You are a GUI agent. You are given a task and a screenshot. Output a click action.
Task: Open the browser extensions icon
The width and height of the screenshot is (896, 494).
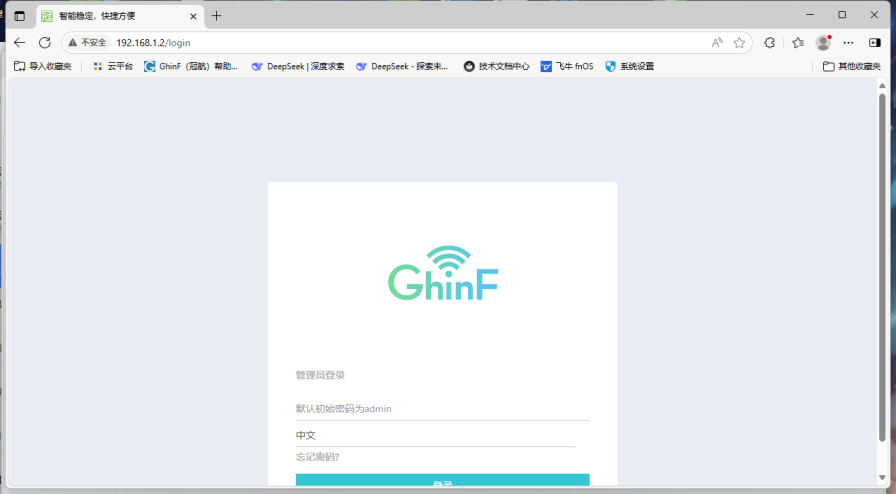(770, 42)
